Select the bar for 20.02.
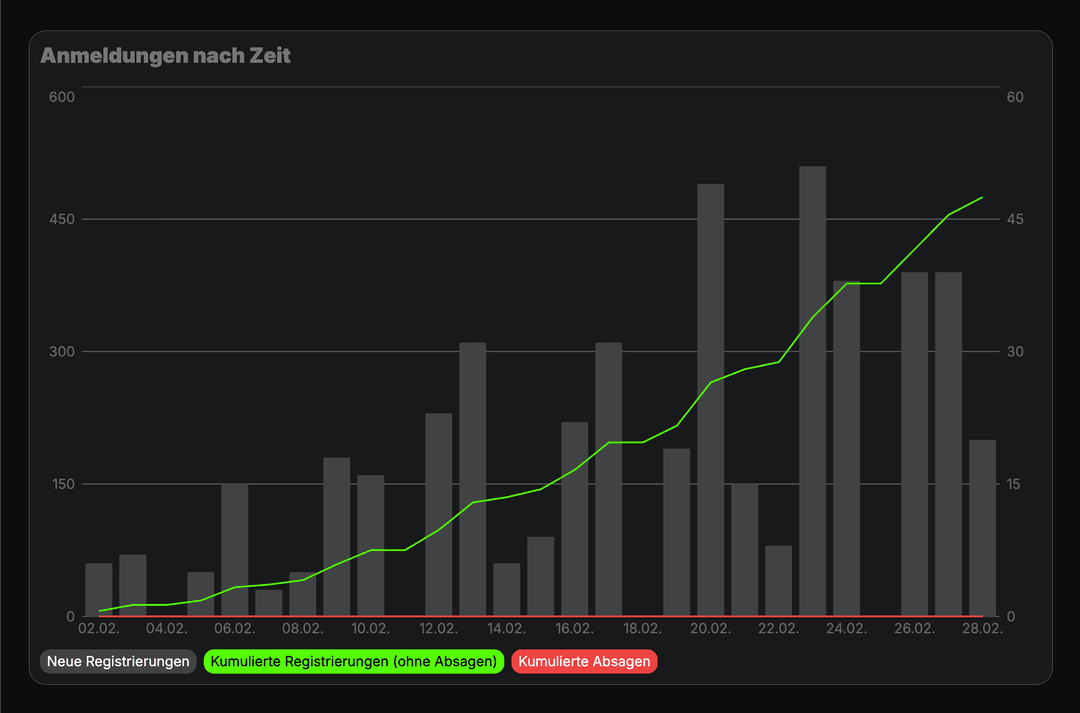1080x713 pixels. 710,400
